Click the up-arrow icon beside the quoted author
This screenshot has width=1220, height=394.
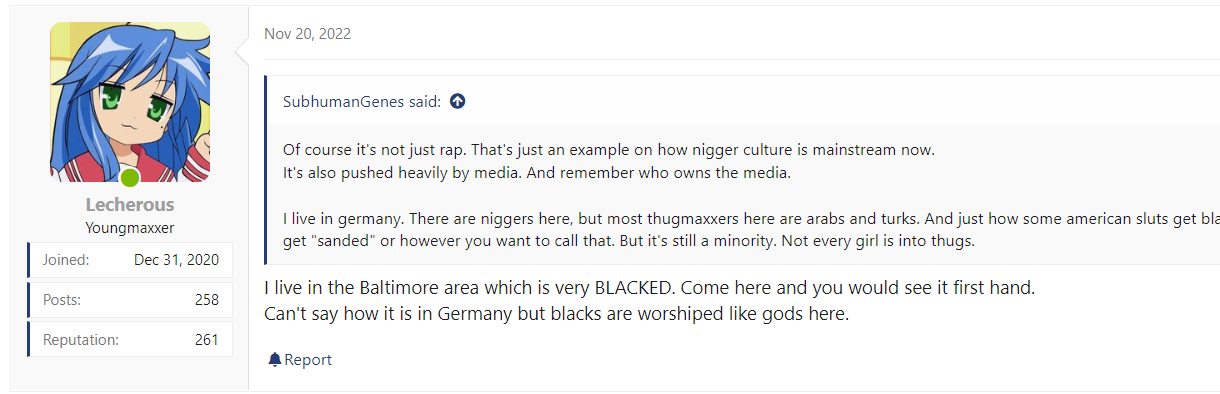click(458, 101)
